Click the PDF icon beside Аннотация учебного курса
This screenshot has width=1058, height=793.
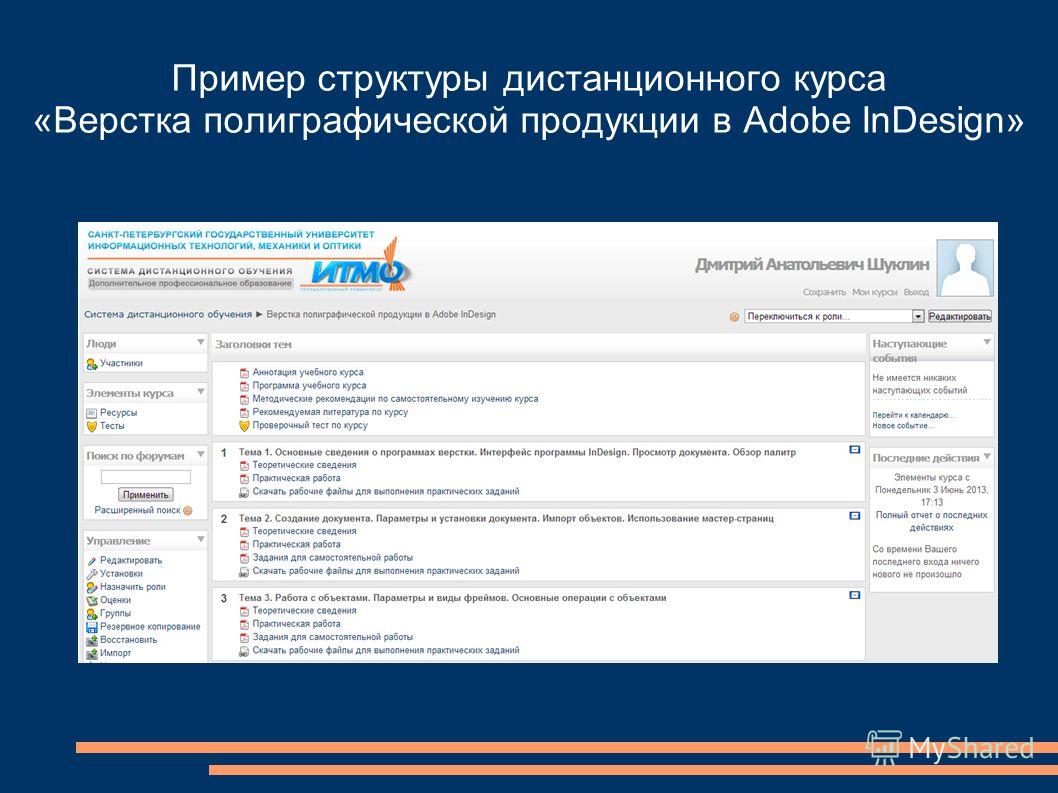click(244, 373)
